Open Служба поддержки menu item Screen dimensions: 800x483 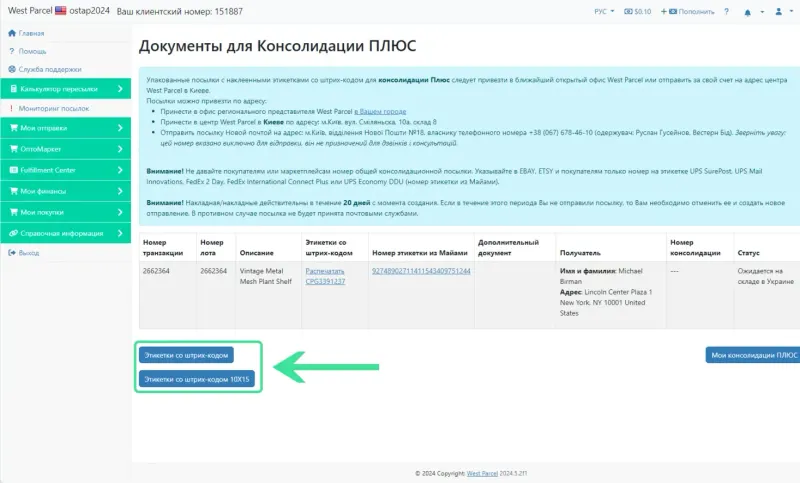coord(50,69)
